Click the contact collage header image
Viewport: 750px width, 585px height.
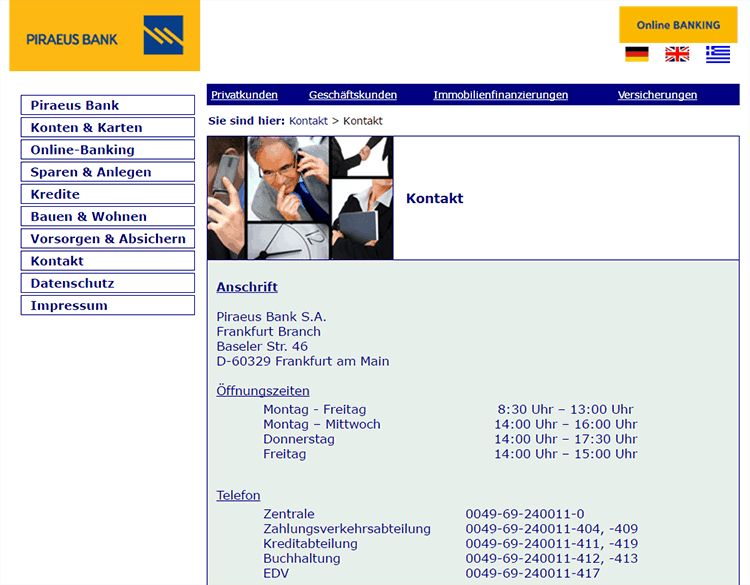[300, 198]
